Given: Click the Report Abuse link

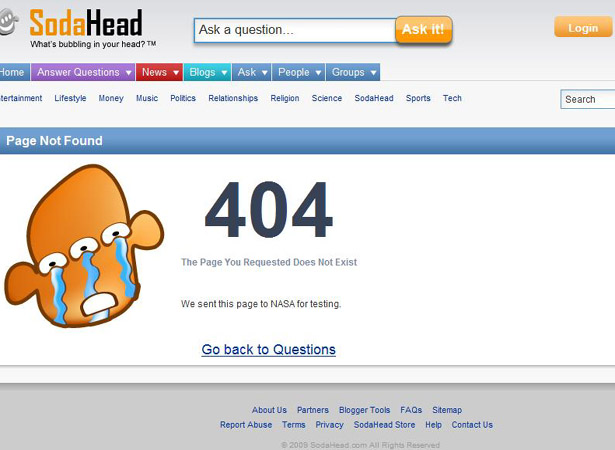Looking at the screenshot, I should [x=246, y=425].
